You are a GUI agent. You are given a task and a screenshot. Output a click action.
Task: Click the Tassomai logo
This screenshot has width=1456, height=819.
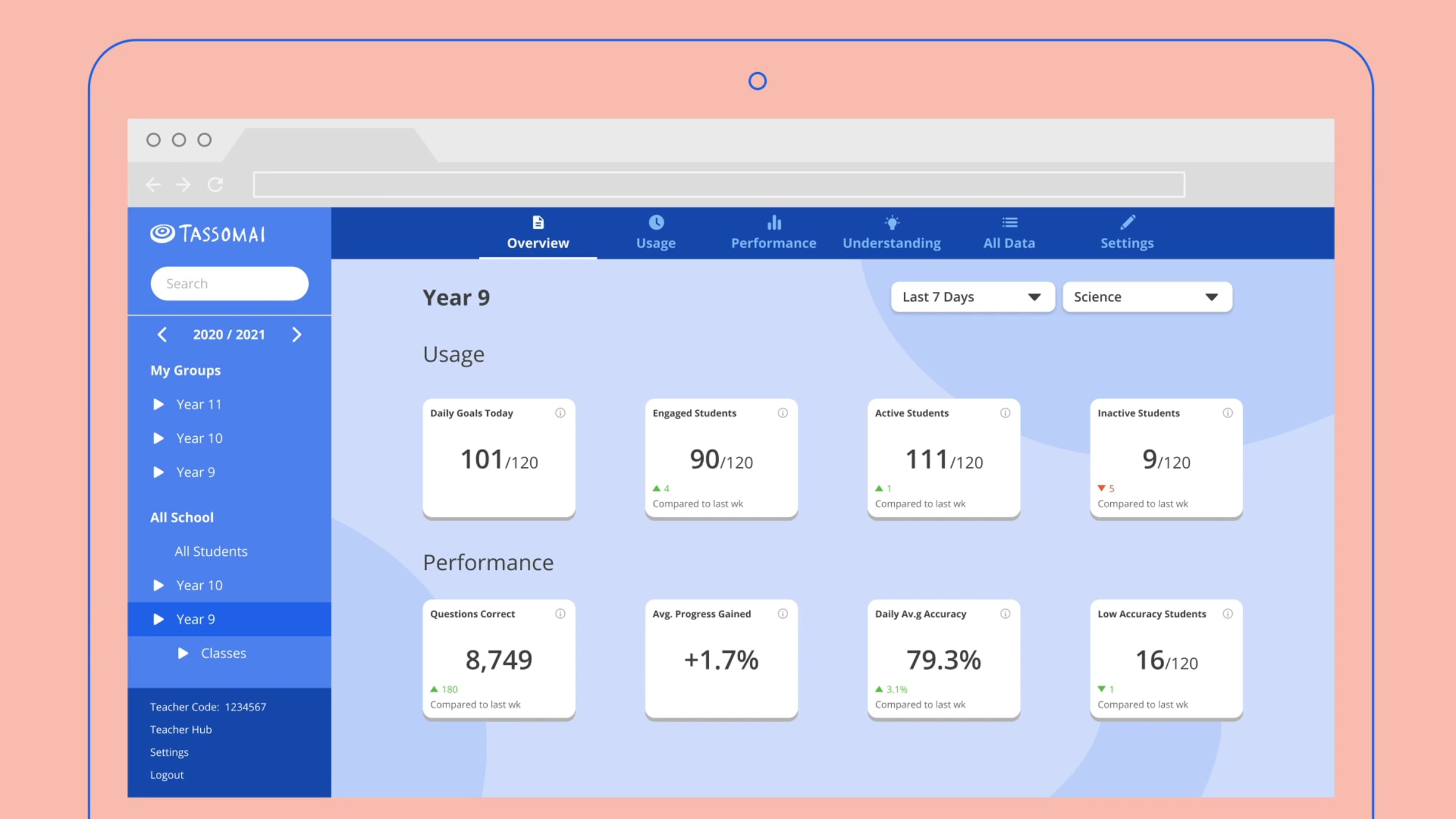pos(207,234)
